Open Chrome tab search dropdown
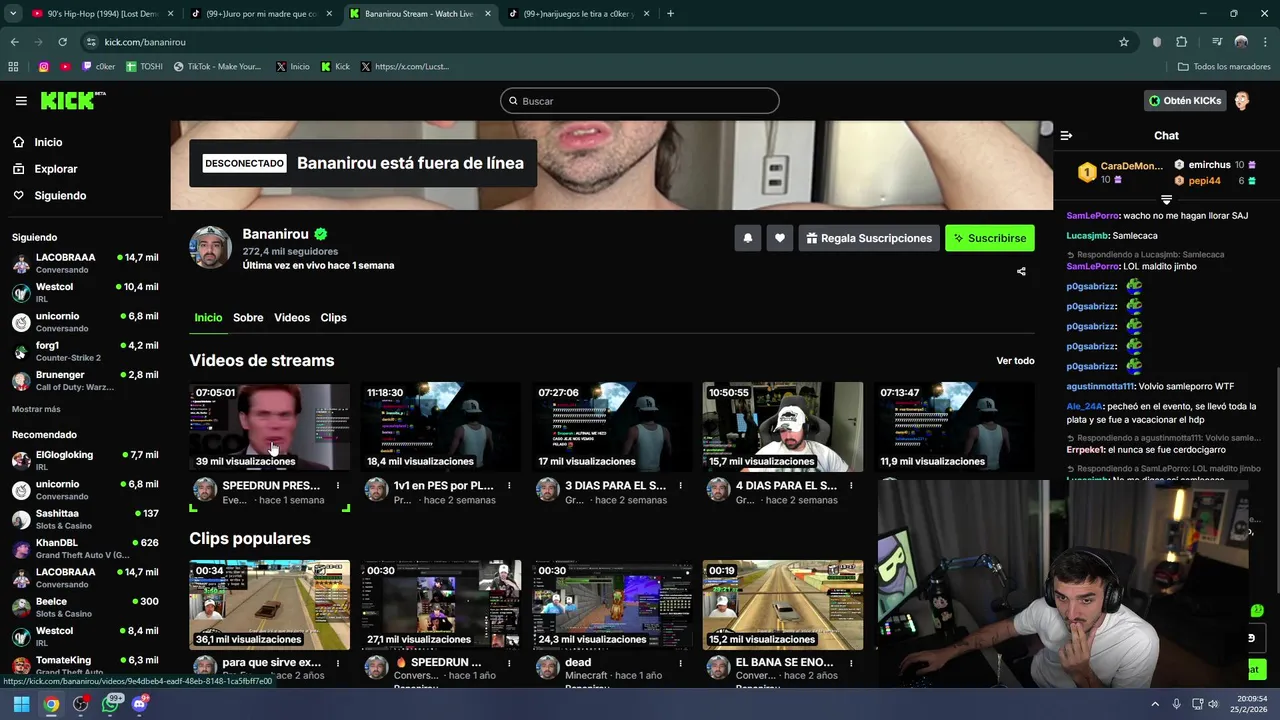Screen dimensions: 1280x720 coord(13,14)
